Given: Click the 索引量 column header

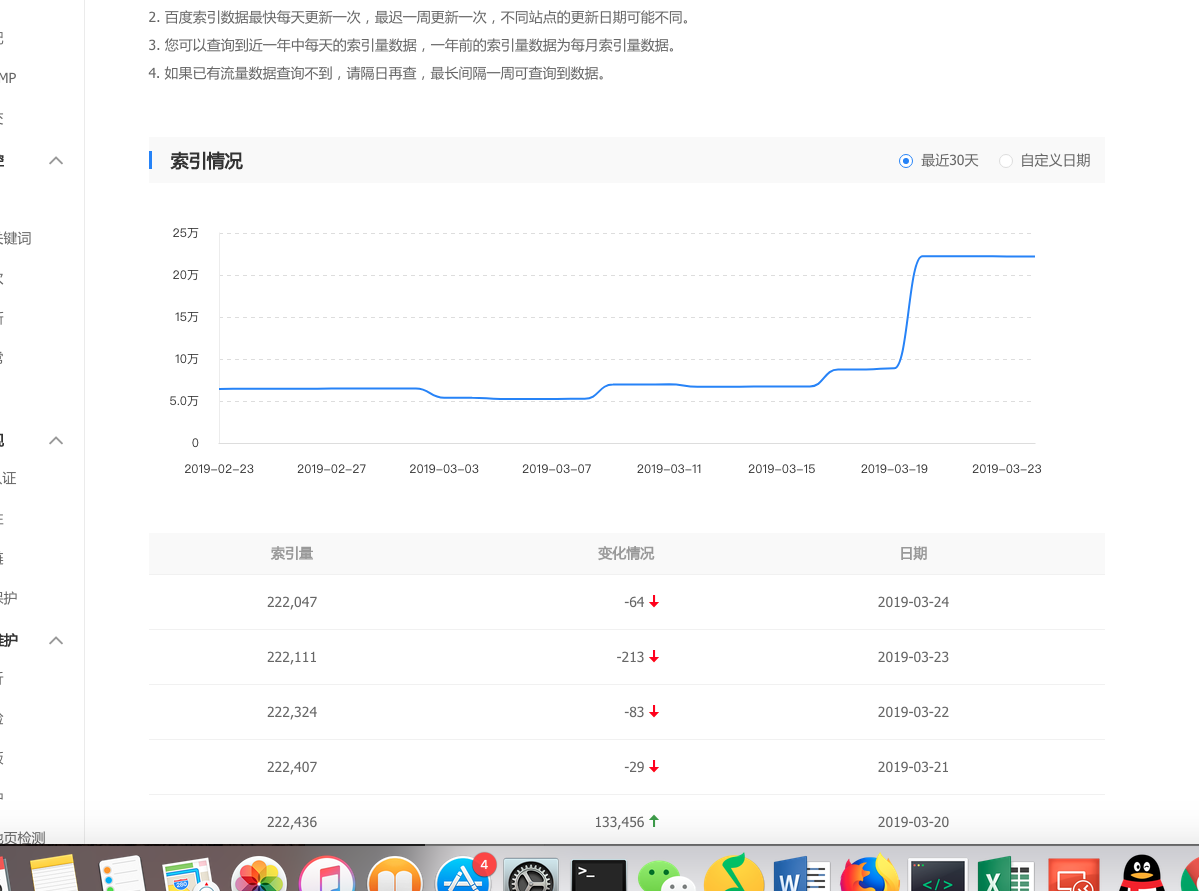Looking at the screenshot, I should click(292, 554).
